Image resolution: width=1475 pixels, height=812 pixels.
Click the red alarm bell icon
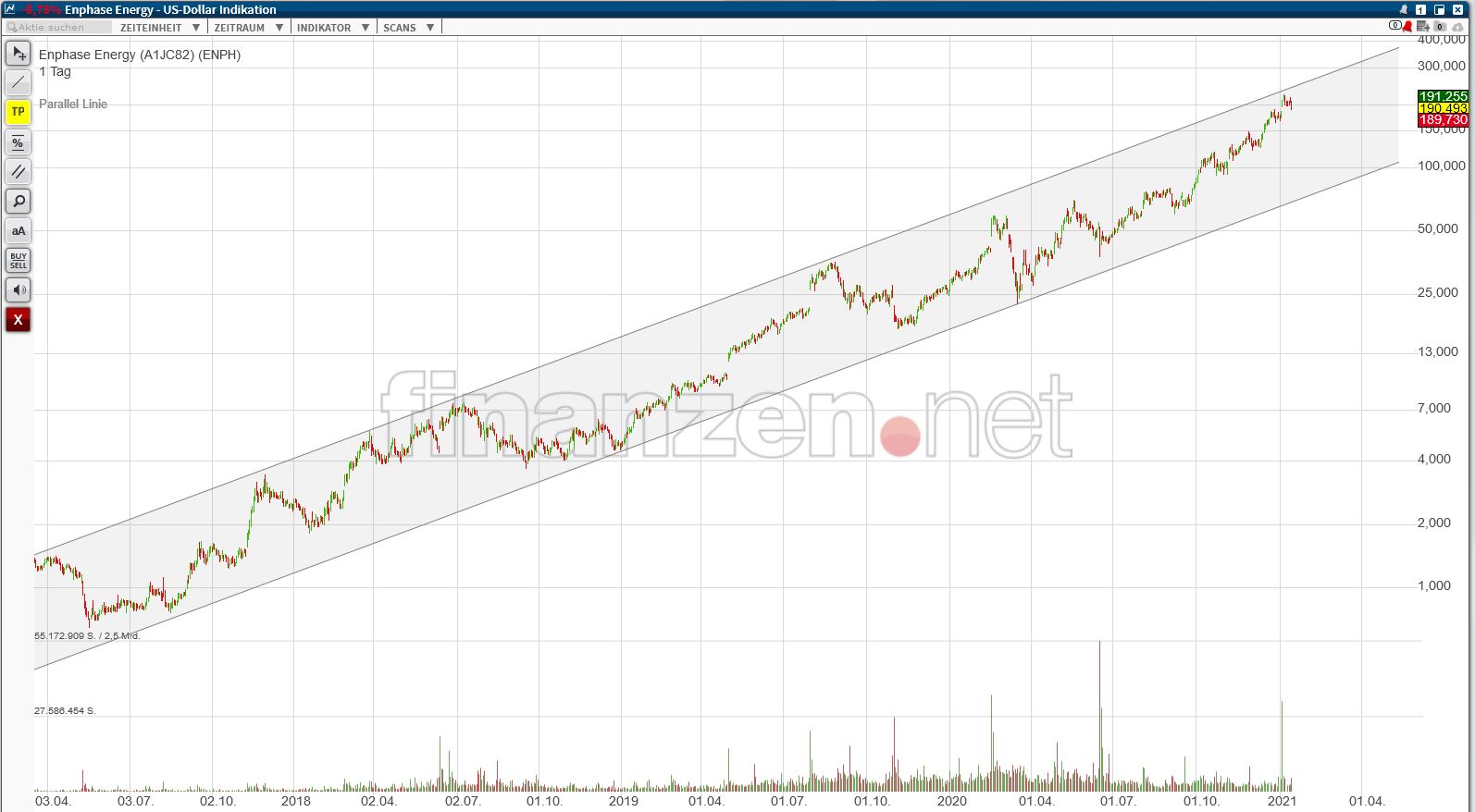[1407, 26]
